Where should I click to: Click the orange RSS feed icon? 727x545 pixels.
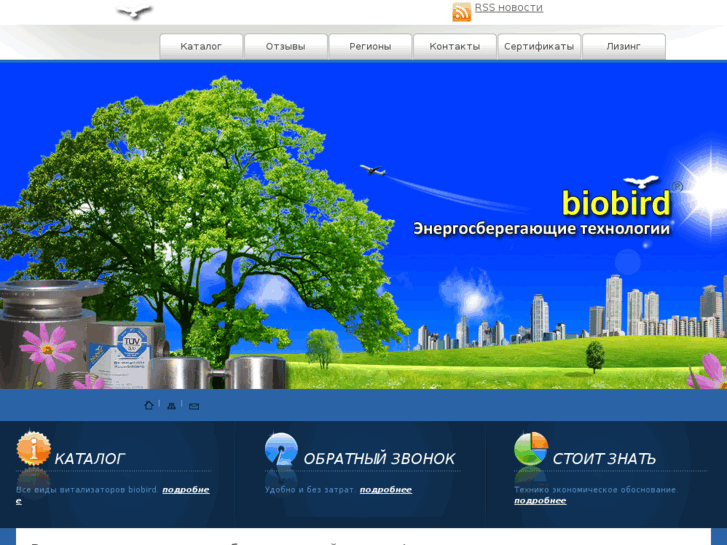point(461,12)
